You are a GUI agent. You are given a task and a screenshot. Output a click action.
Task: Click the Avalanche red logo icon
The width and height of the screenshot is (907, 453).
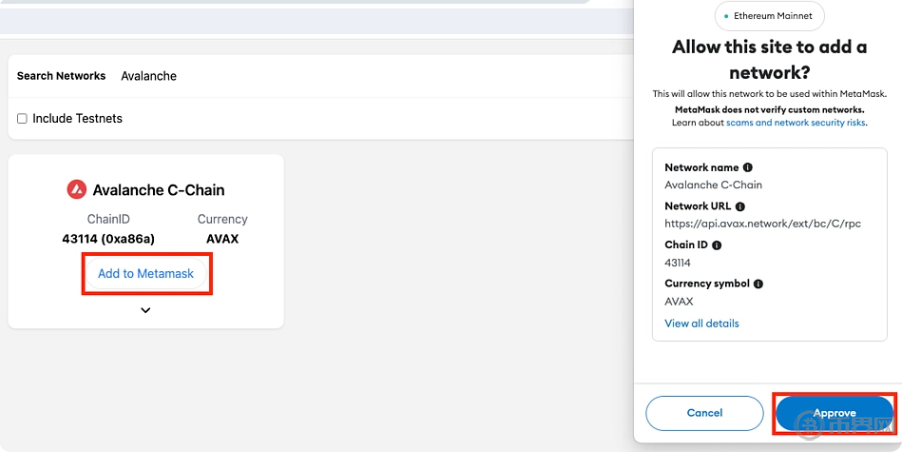(x=77, y=189)
